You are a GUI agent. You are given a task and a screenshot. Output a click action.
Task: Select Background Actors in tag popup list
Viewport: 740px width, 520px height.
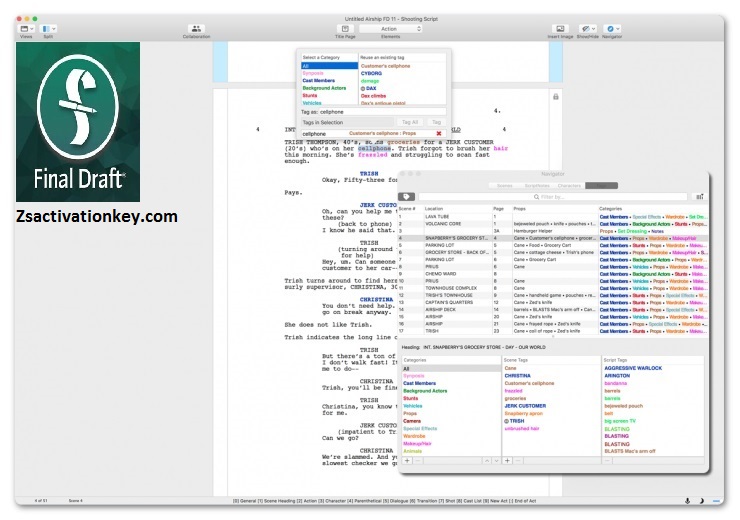click(324, 88)
